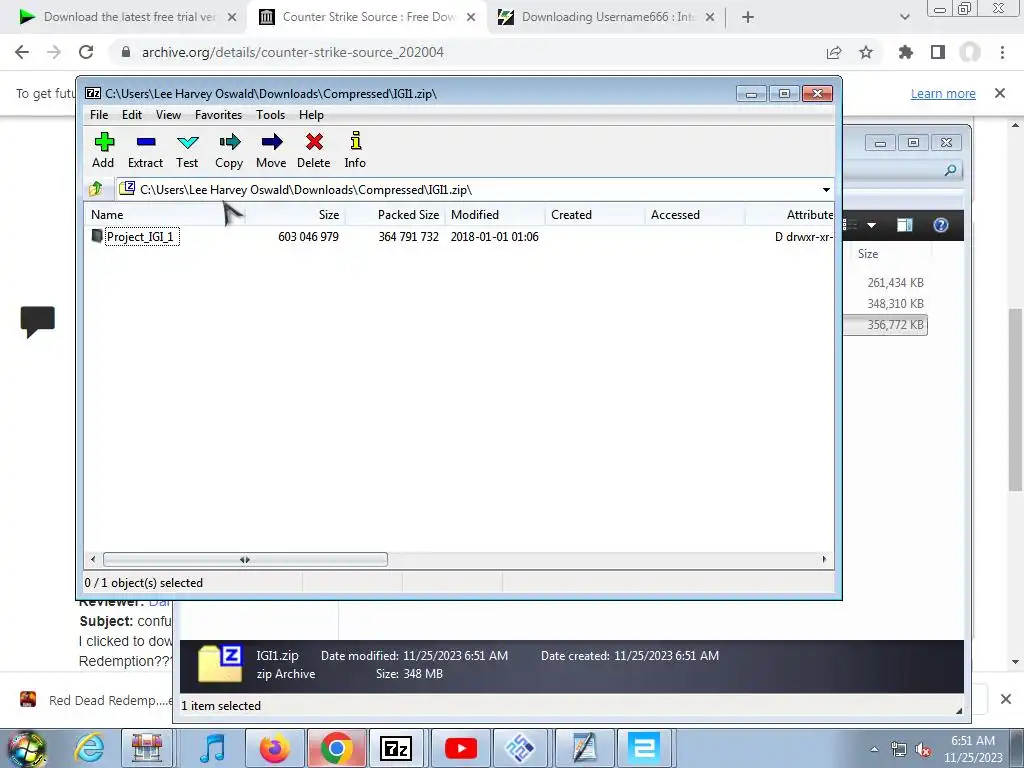
Task: Click the horizontal scrollbar thumb in 7-Zip
Action: 245,560
